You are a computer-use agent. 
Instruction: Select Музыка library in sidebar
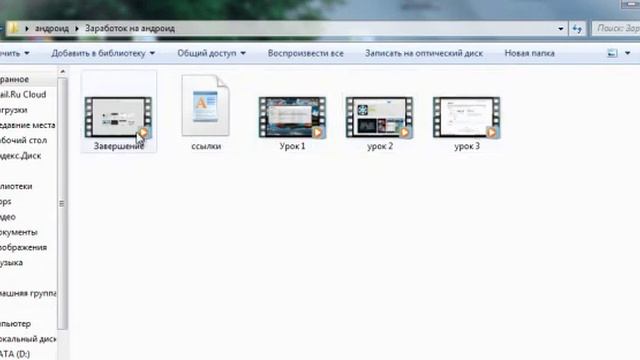point(11,262)
